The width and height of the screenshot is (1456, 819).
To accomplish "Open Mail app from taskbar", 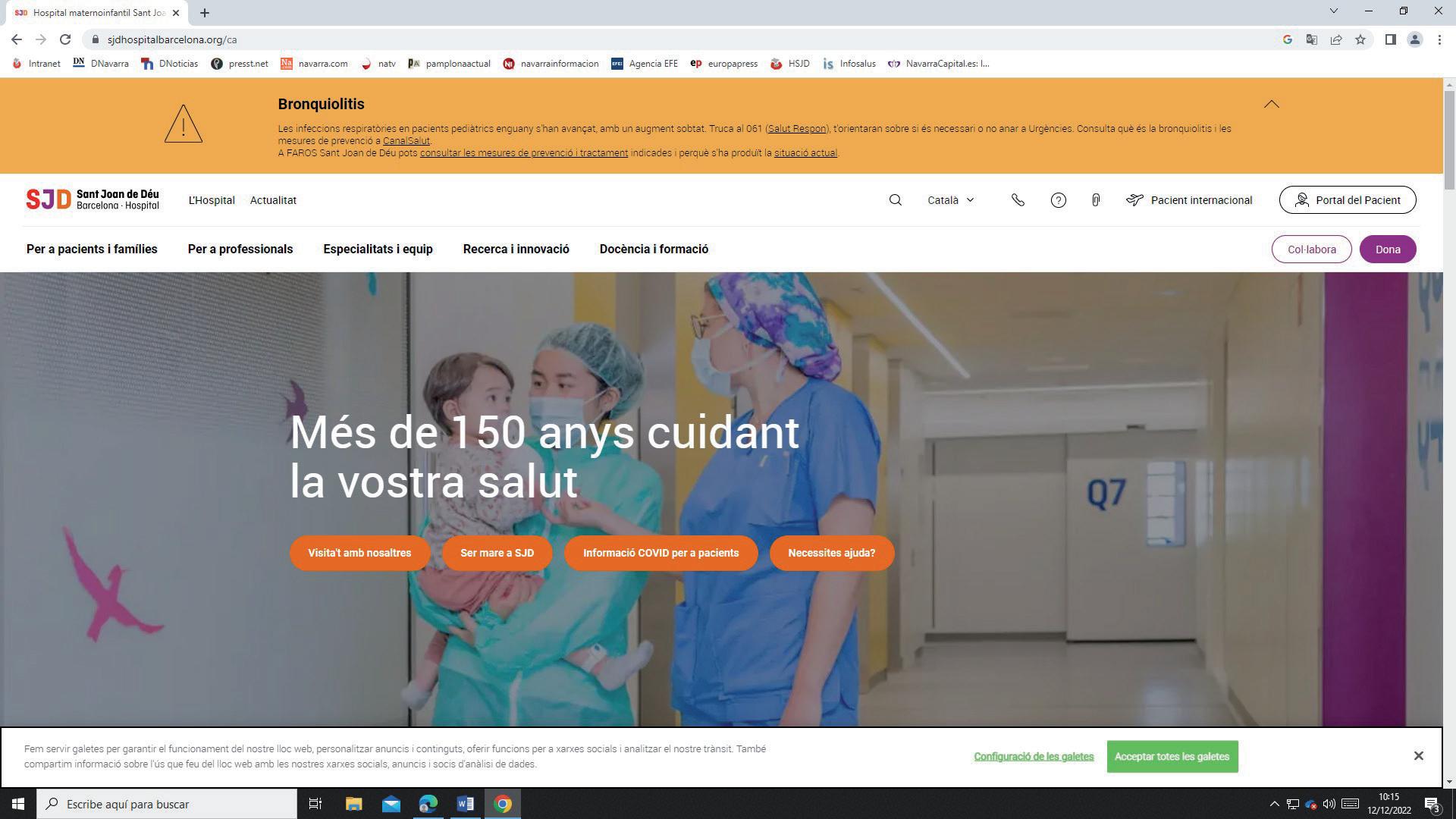I will (391, 804).
